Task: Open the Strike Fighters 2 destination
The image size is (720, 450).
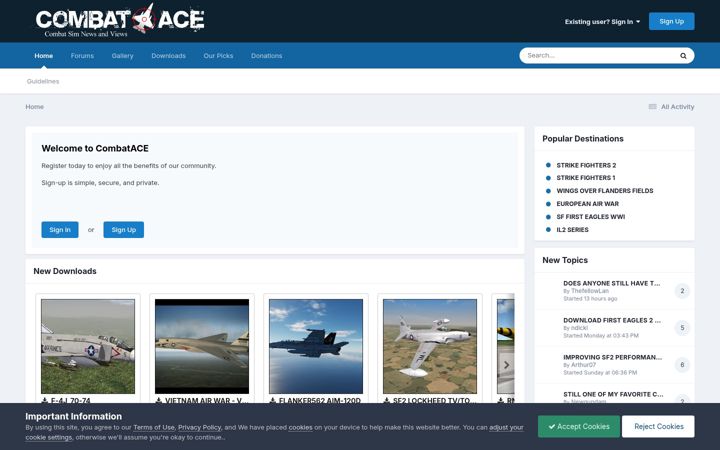Action: [586, 165]
